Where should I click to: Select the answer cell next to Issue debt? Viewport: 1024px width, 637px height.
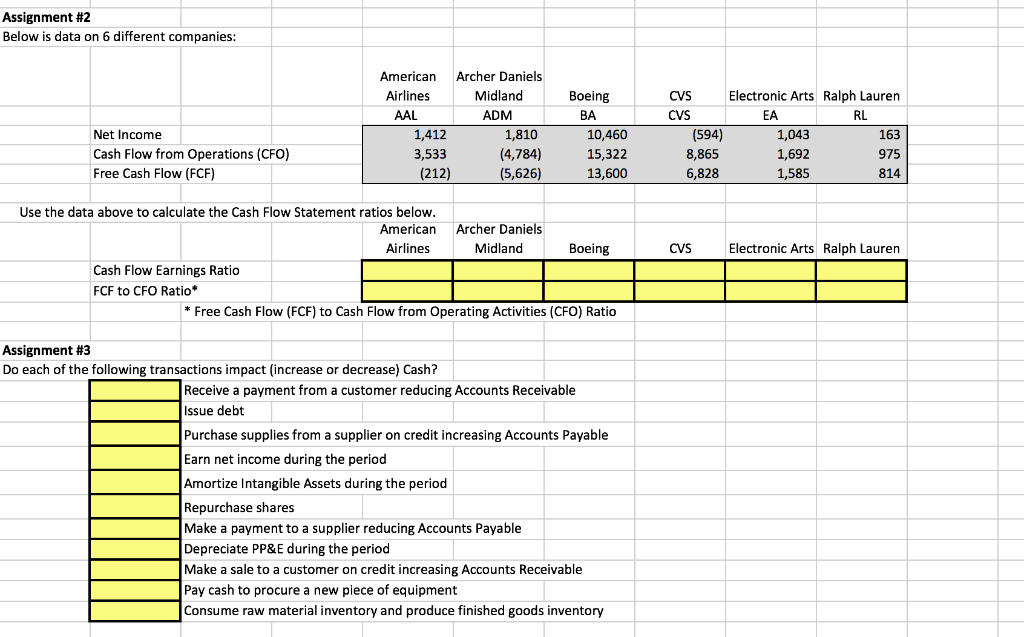pyautogui.click(x=134, y=410)
